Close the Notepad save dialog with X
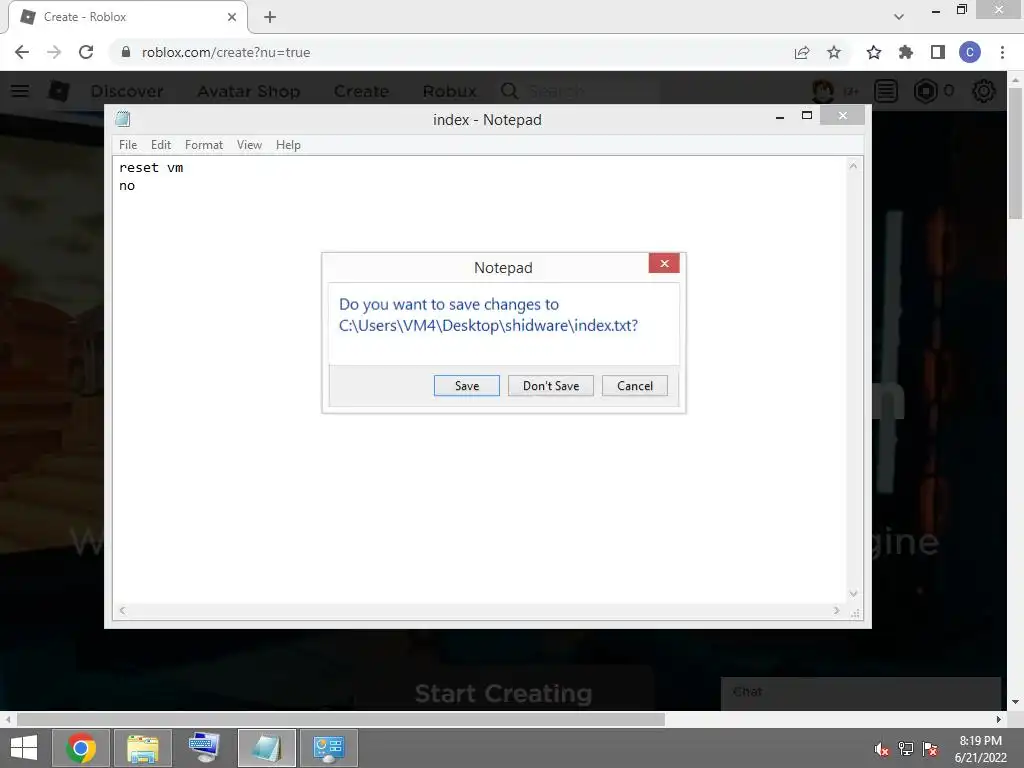Image resolution: width=1024 pixels, height=768 pixels. (664, 263)
